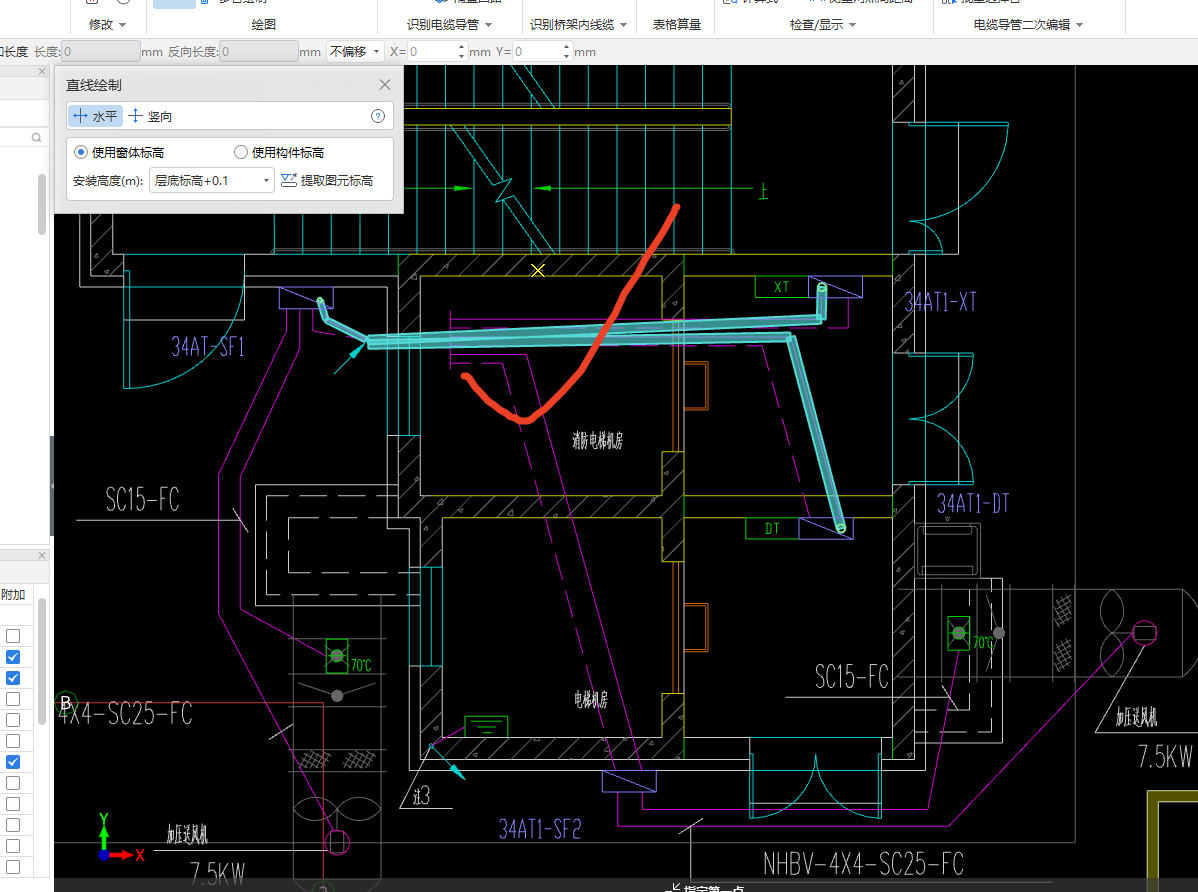1198x892 pixels.
Task: Click the yellow X snap marker on the wall
Action: click(x=538, y=271)
